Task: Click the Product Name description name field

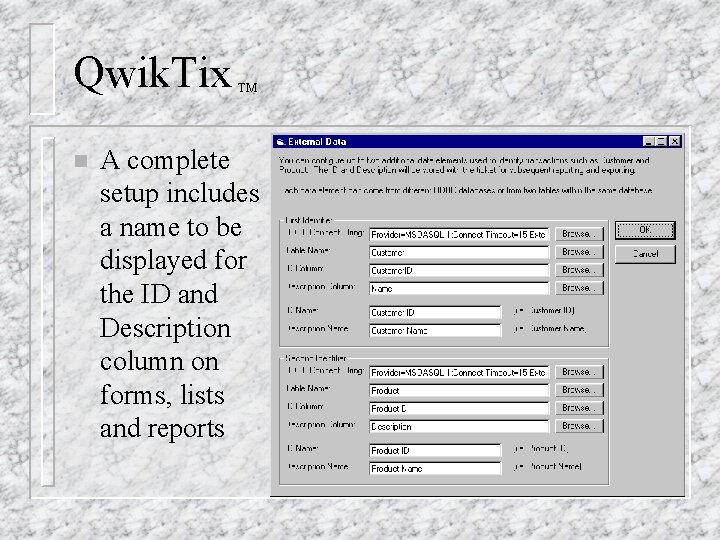Action: [435, 468]
